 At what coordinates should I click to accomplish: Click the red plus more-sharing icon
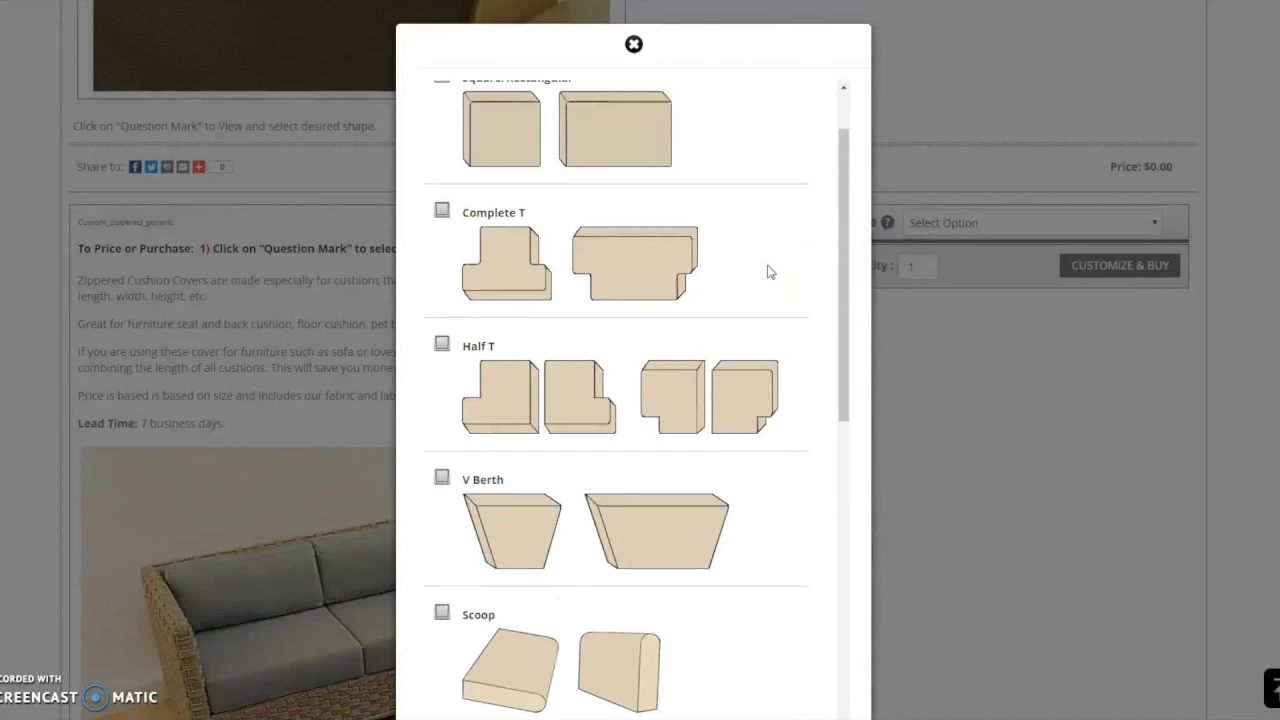coord(199,167)
